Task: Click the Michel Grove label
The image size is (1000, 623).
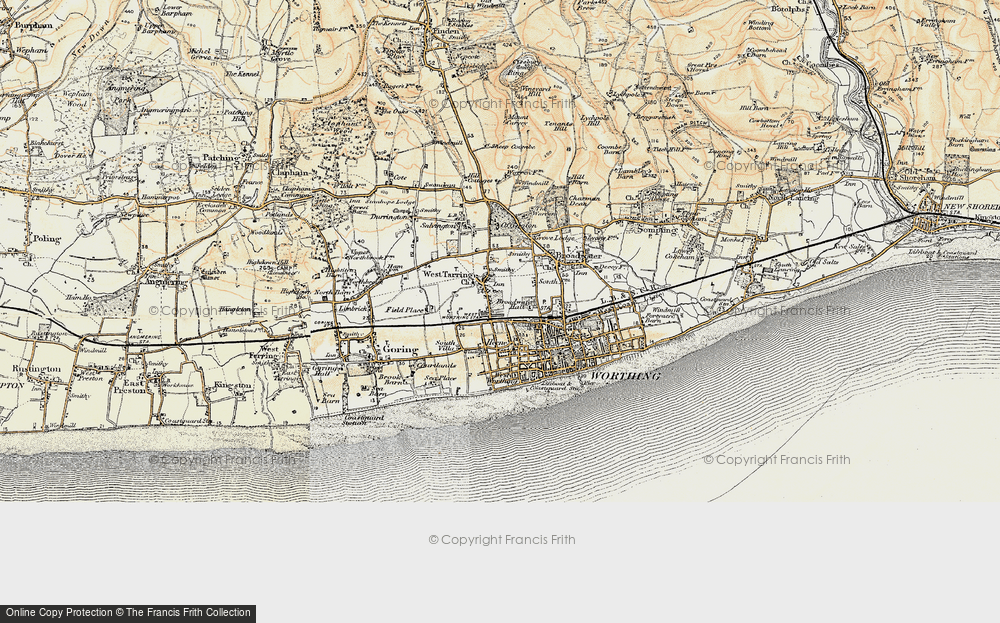Action: 200,54
